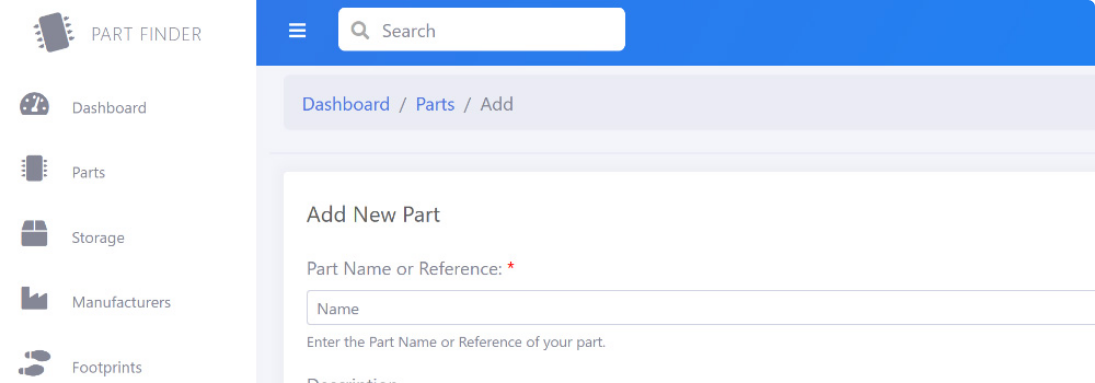
Task: Click the Add New Part heading
Action: [374, 214]
